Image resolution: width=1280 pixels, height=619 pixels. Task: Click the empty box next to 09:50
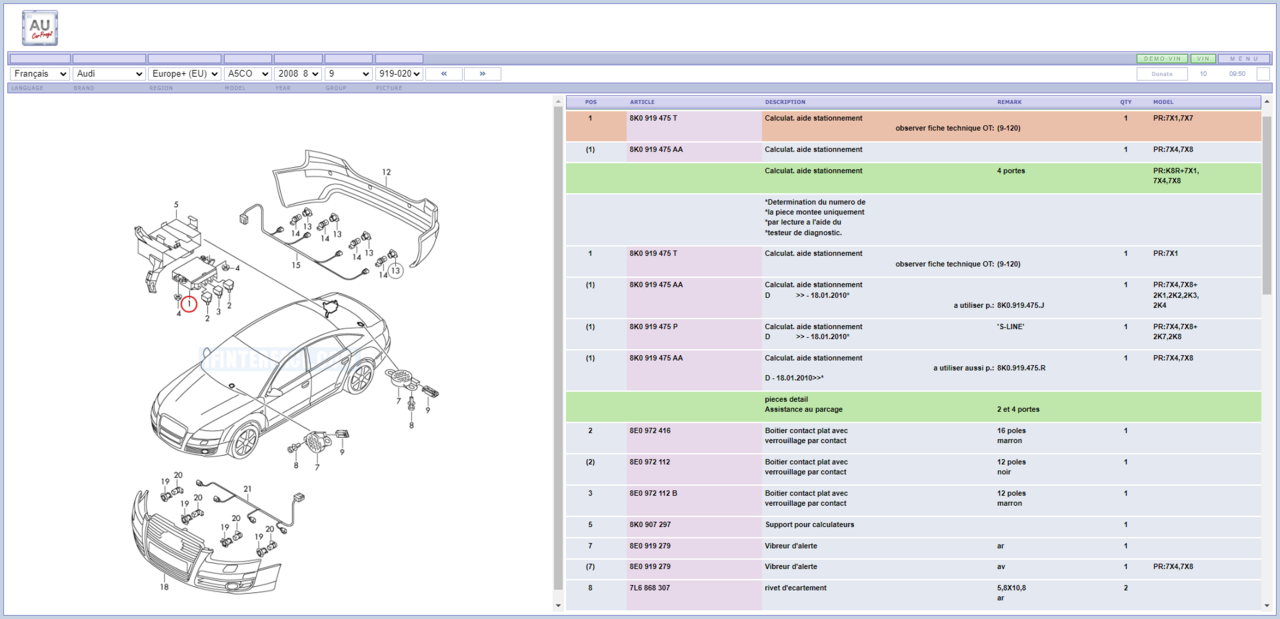[x=1263, y=74]
